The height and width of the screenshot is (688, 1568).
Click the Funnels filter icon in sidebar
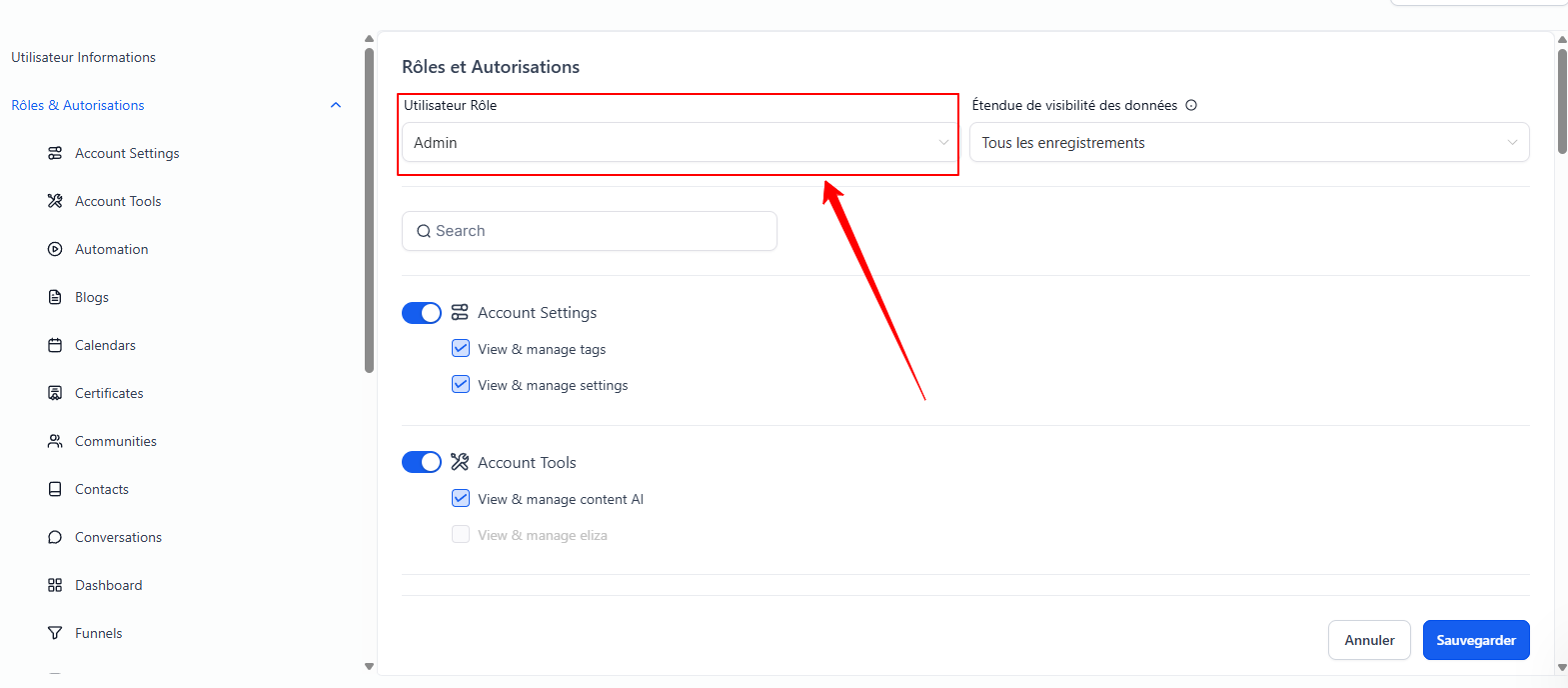tap(55, 633)
